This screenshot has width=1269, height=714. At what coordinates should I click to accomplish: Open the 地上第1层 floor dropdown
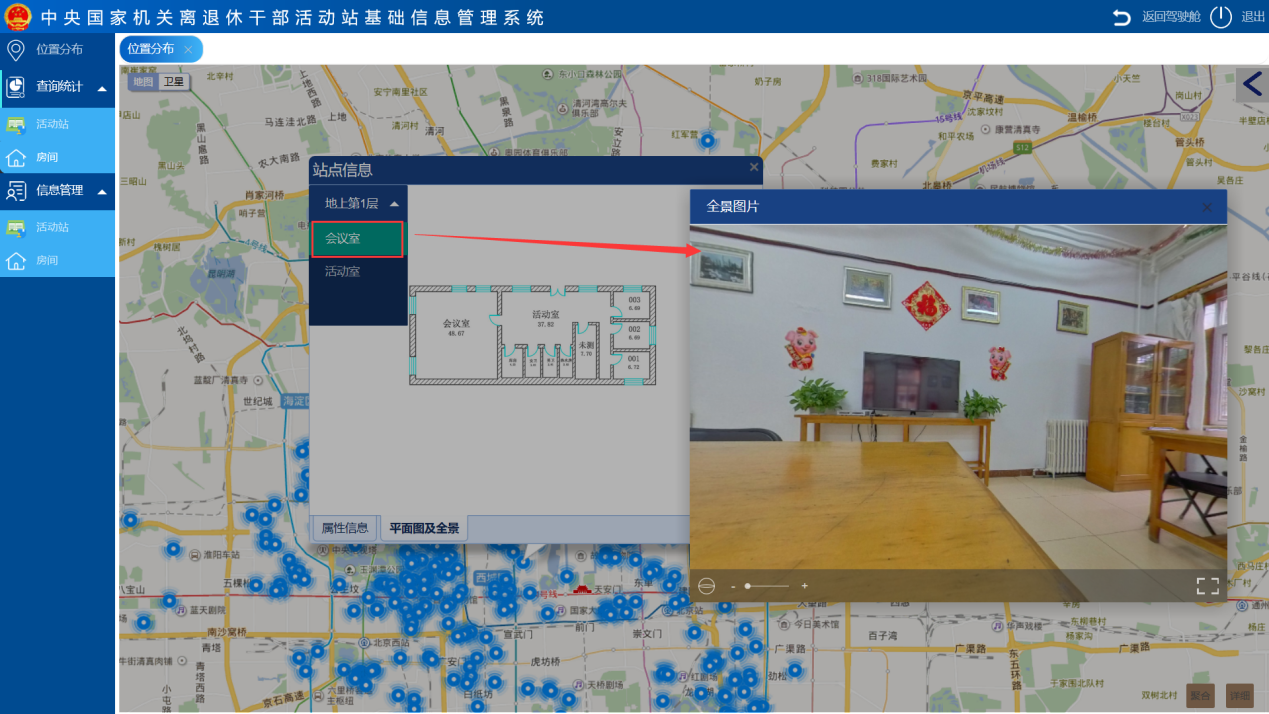(358, 203)
